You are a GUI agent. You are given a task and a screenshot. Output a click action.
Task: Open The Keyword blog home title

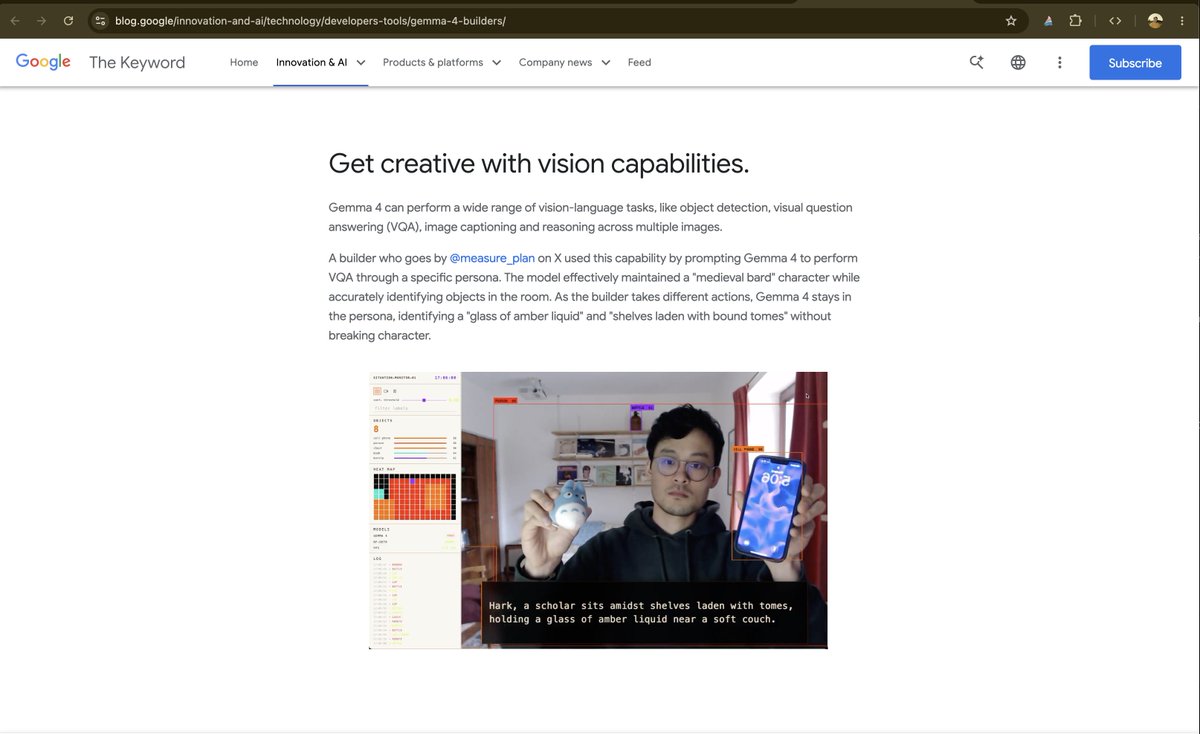coord(137,62)
